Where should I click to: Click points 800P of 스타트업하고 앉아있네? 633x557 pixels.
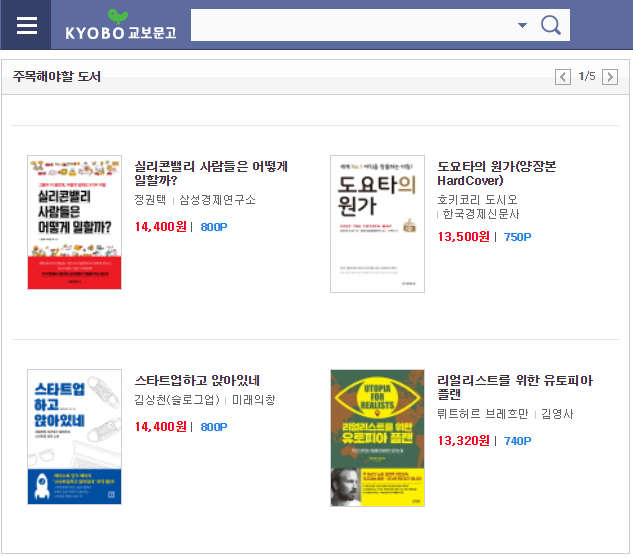point(214,427)
